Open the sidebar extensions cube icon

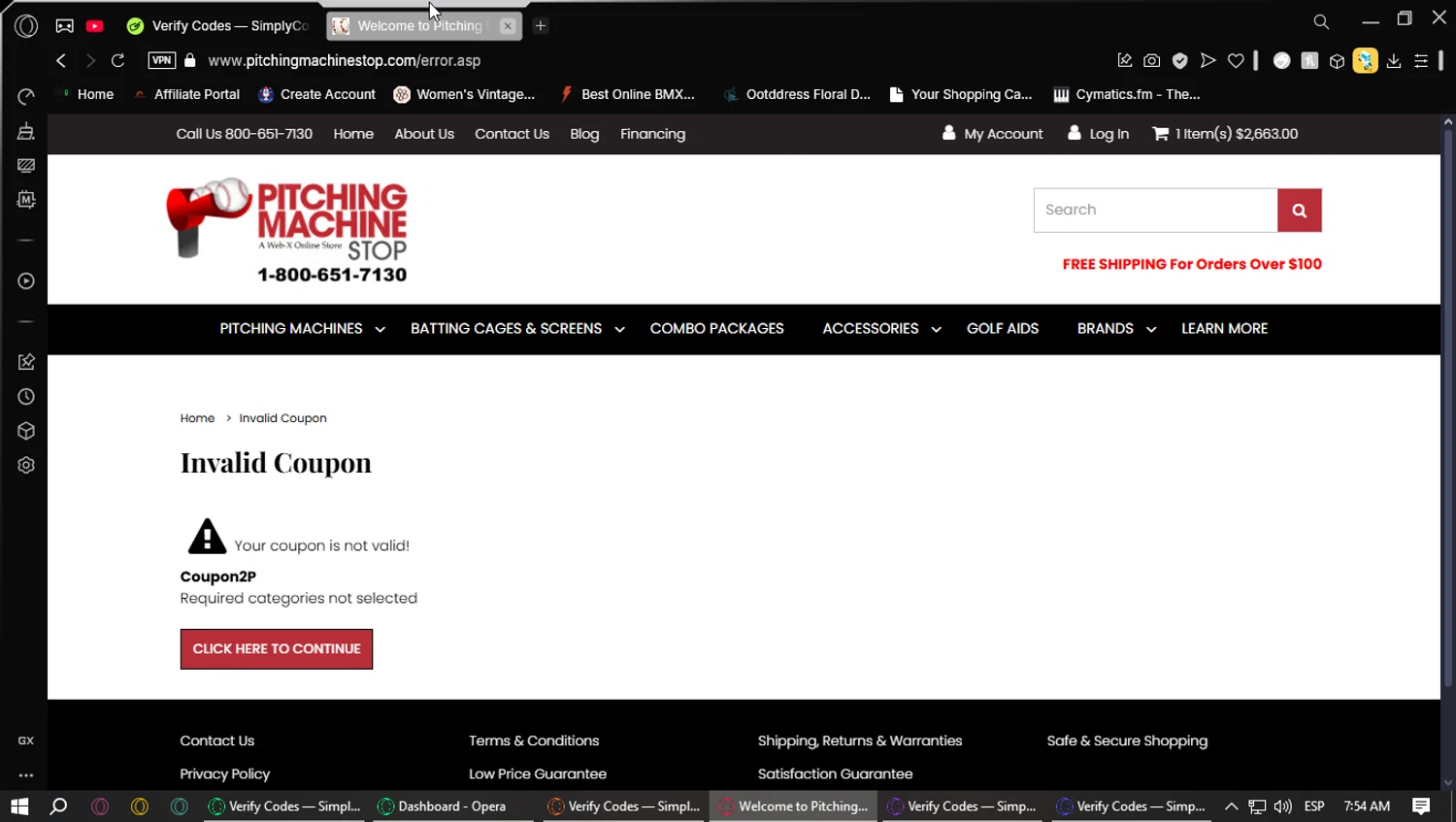(x=26, y=431)
